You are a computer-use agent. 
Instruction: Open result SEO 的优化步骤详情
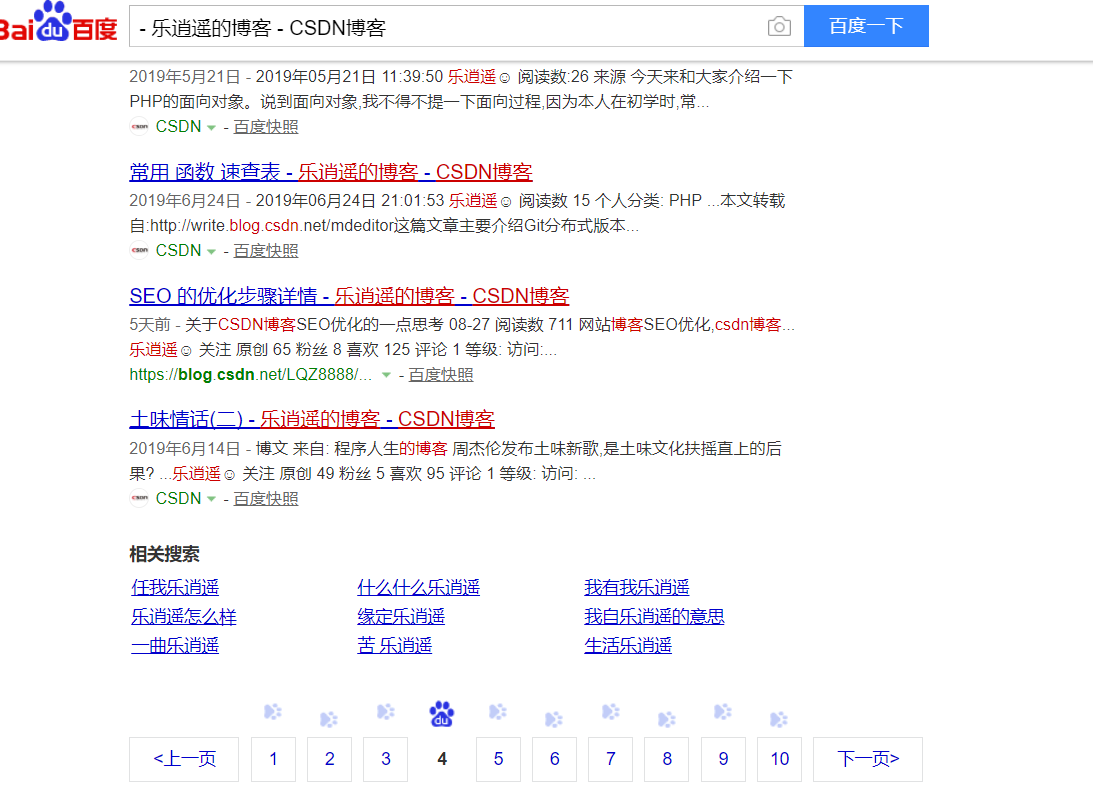tap(349, 295)
